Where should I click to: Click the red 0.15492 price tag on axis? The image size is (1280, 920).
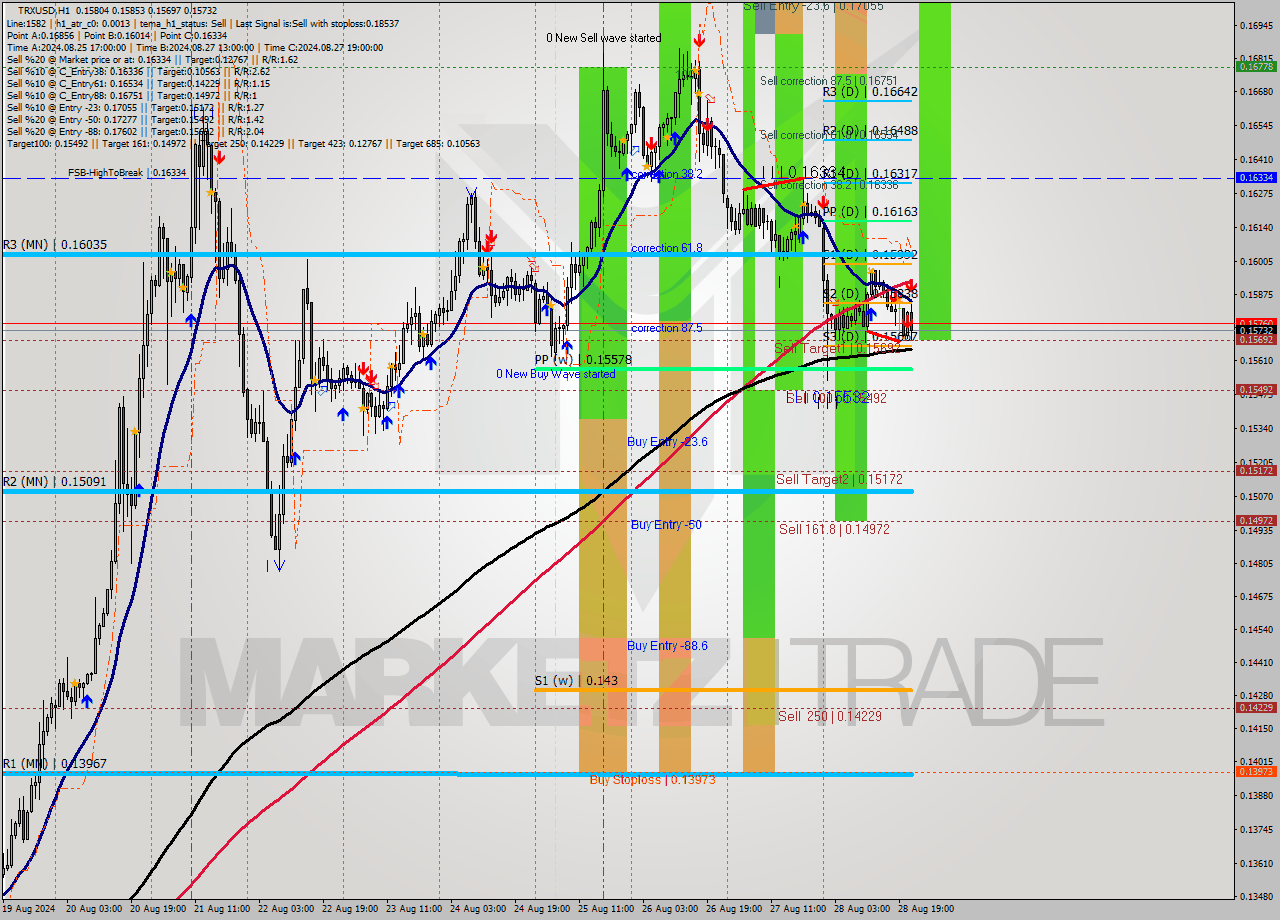coord(1256,390)
